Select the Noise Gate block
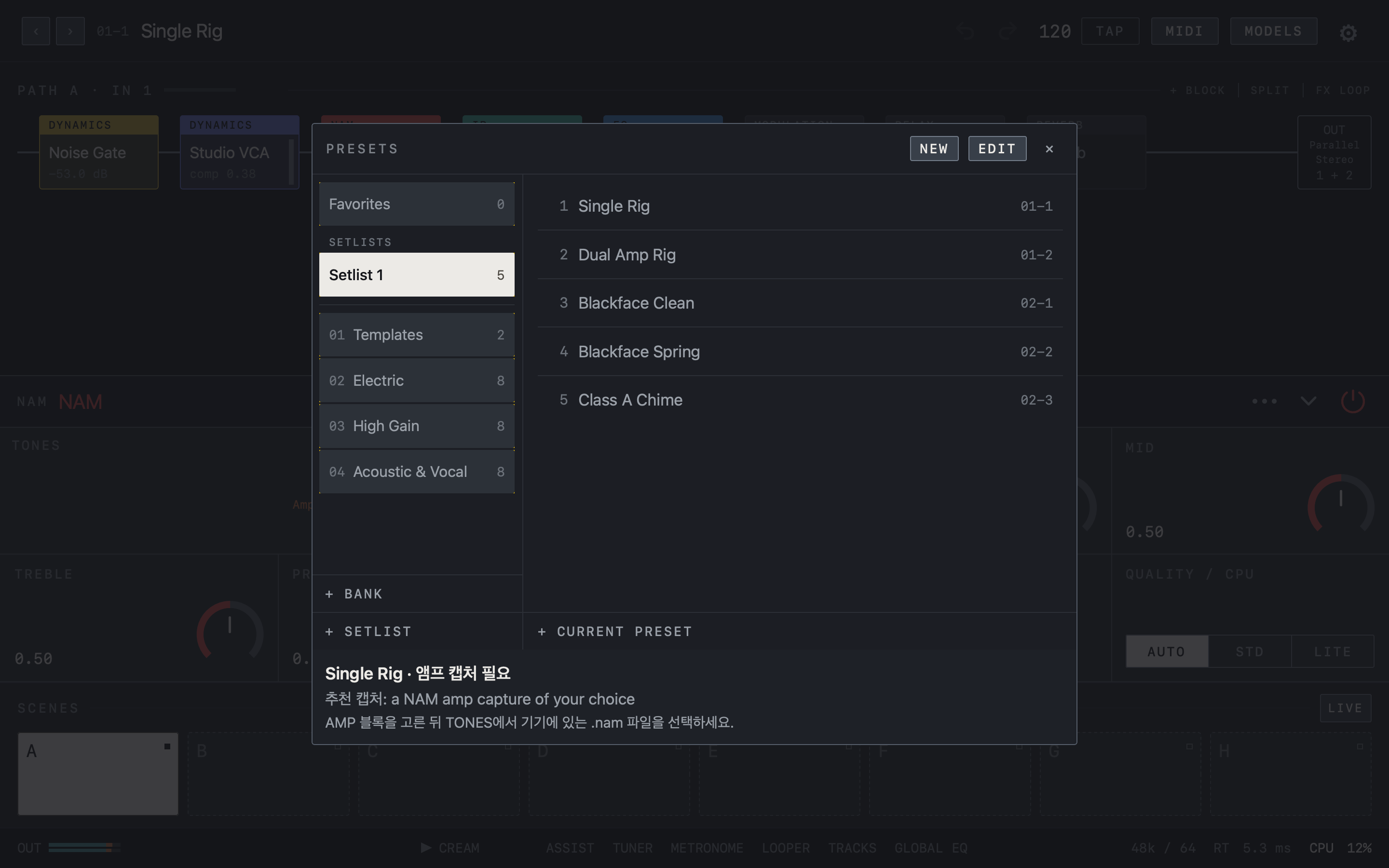Viewport: 1389px width, 868px height. tap(99, 152)
